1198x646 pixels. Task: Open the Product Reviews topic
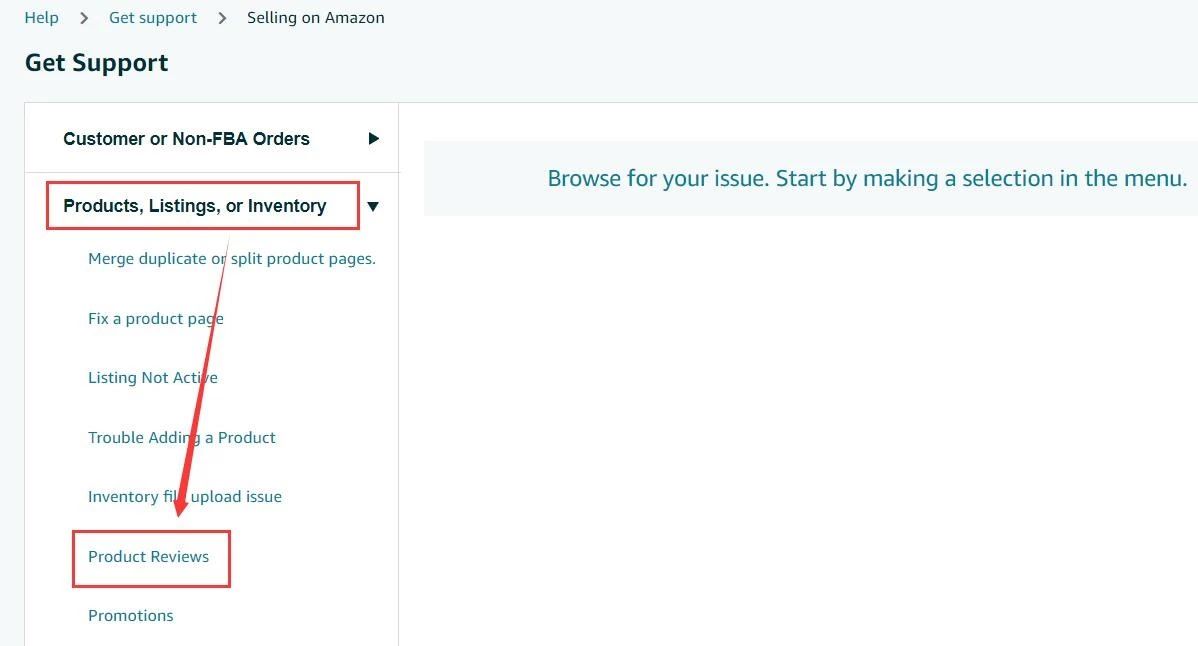[148, 557]
